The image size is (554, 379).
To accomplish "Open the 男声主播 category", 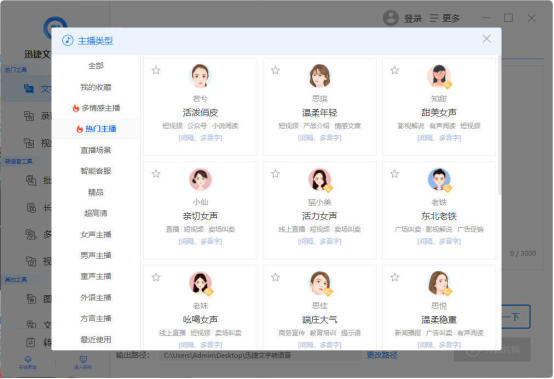I will click(96, 255).
